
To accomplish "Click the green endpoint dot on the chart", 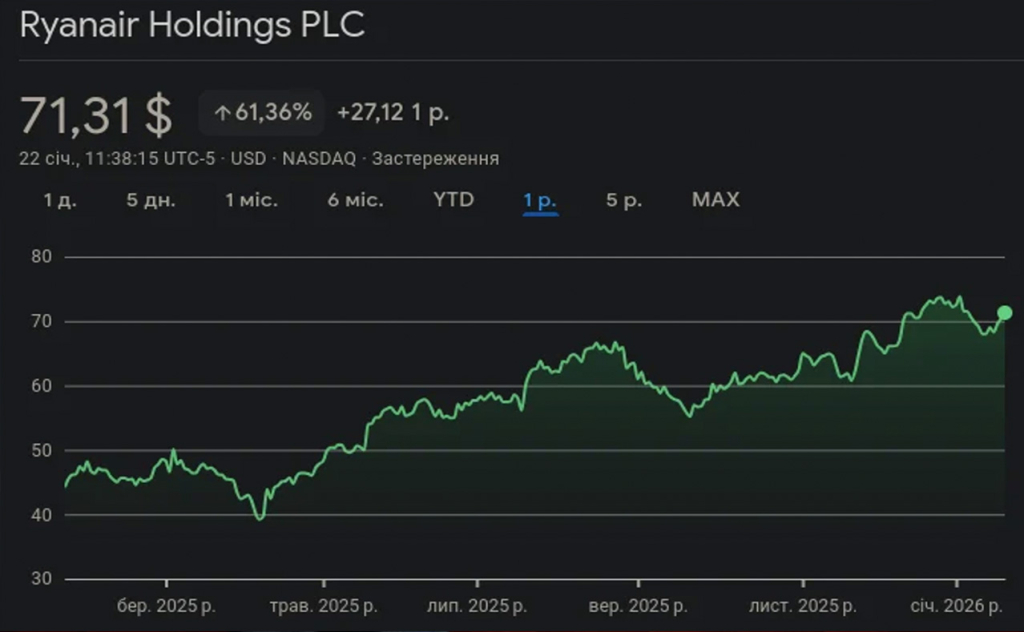I will coord(1005,313).
